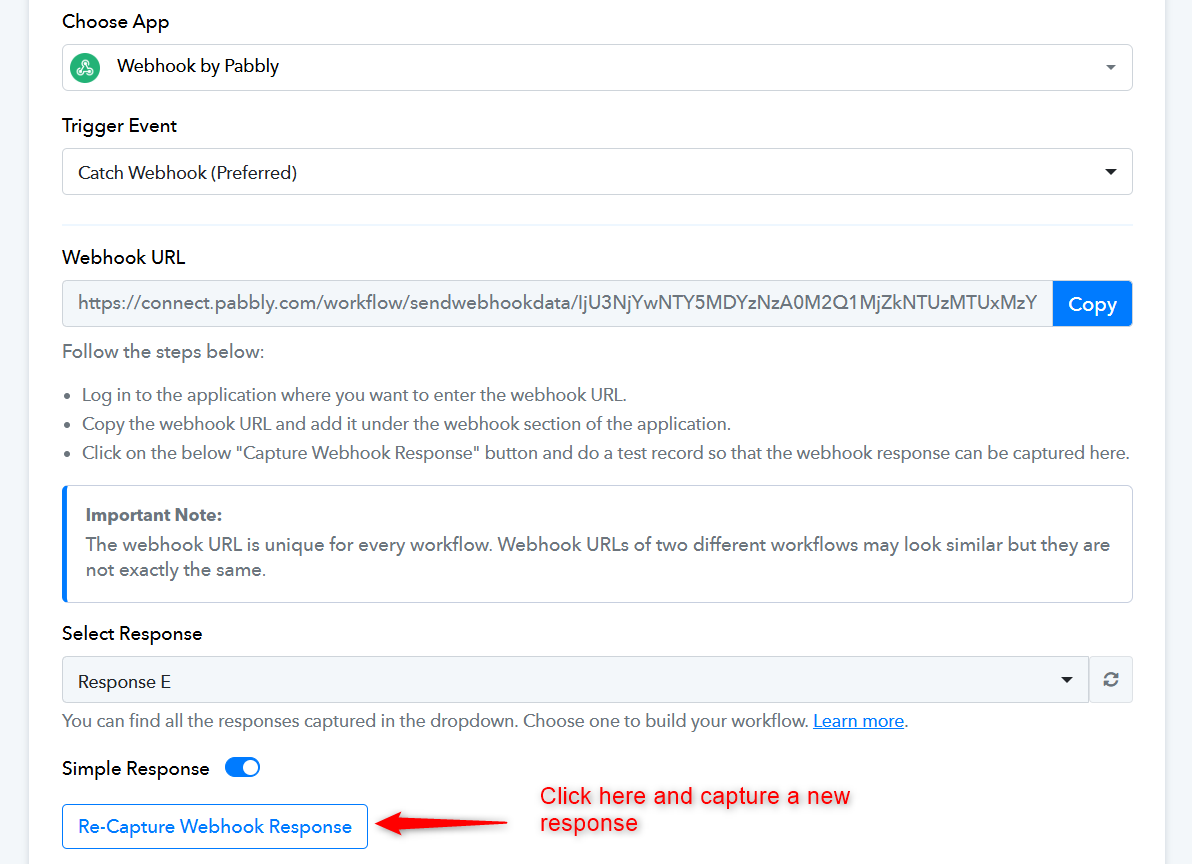Viewport: 1192px width, 864px height.
Task: Click the green Webhook by Pabbly app icon
Action: (x=85, y=68)
